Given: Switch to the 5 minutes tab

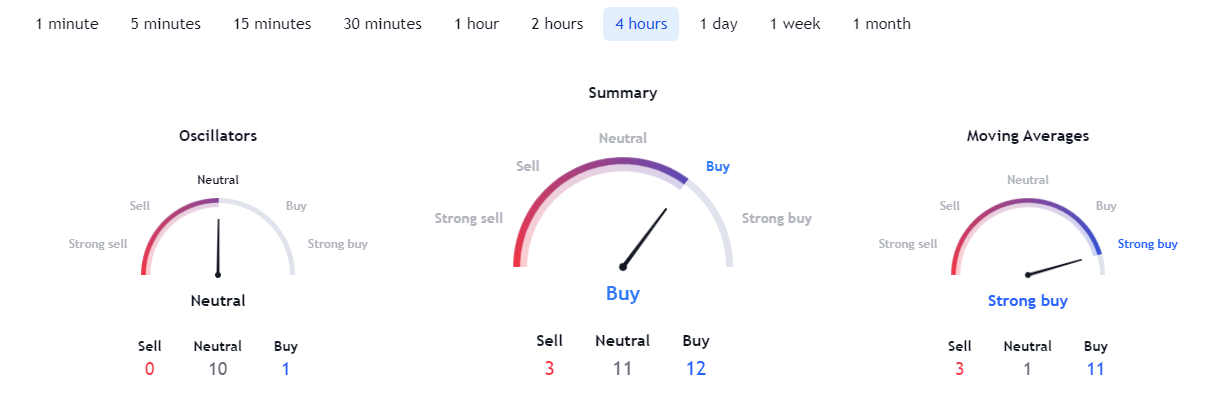Looking at the screenshot, I should (x=165, y=24).
